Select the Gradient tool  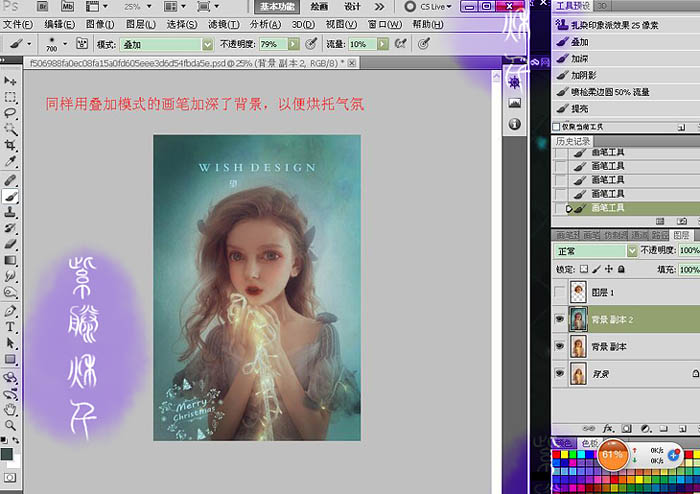click(x=10, y=260)
